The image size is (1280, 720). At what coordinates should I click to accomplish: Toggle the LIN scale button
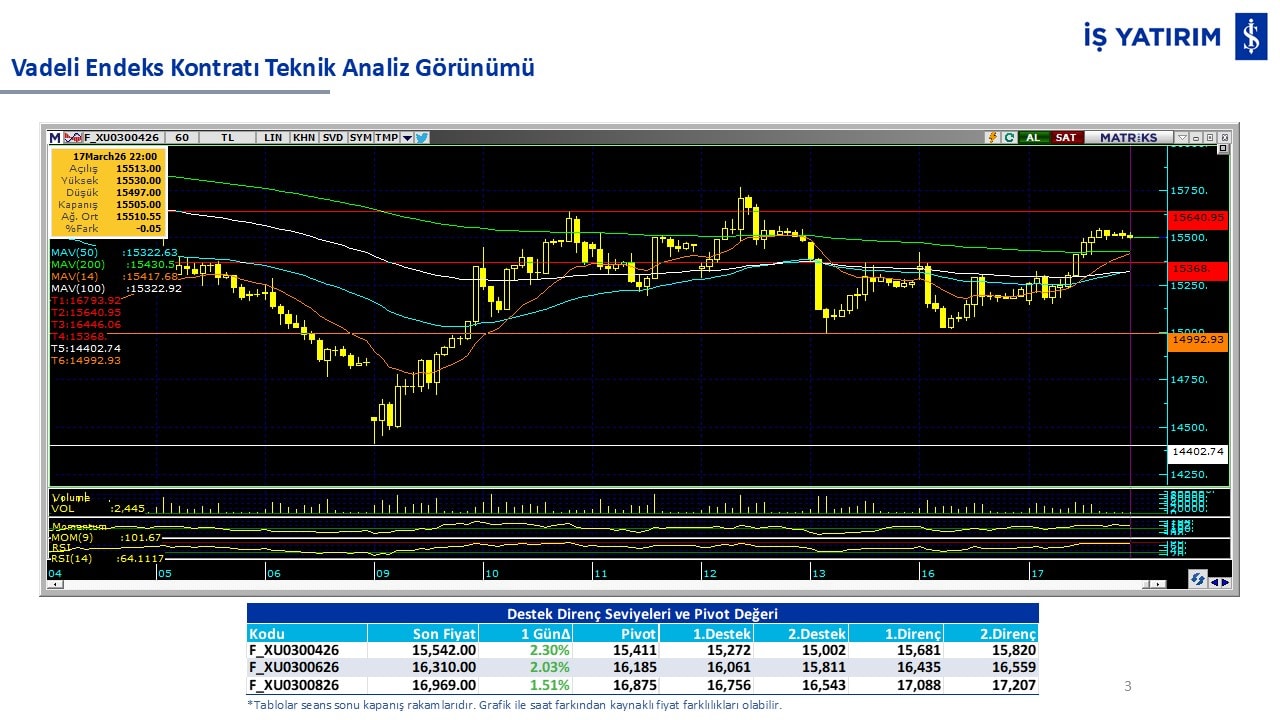click(273, 138)
